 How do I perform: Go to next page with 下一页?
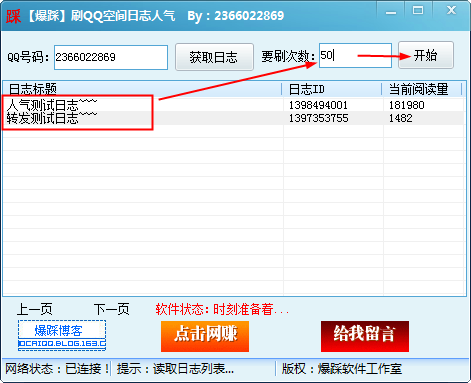(x=111, y=309)
